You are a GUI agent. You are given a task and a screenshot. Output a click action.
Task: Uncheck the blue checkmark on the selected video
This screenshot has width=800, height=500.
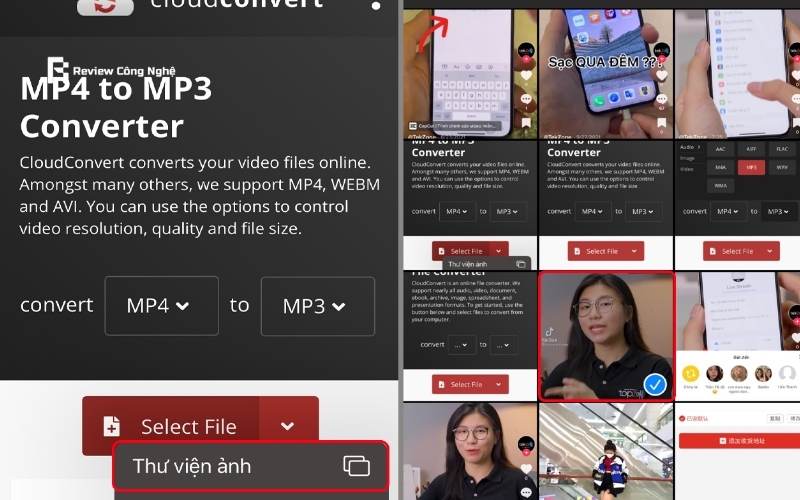point(655,384)
